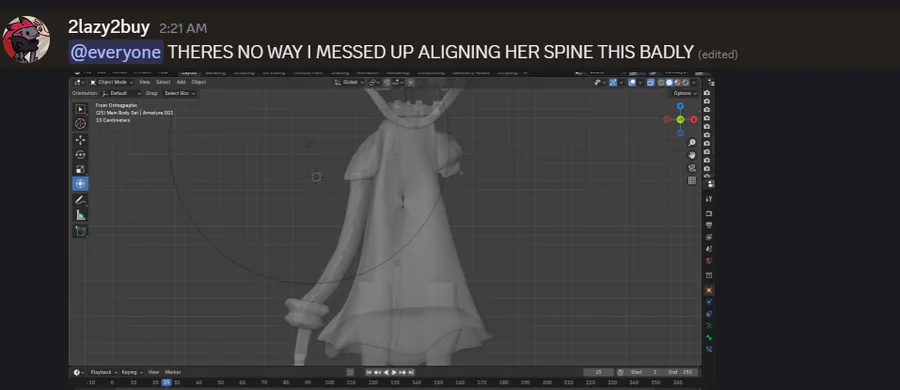Open the Playback dropdown in timeline
The width and height of the screenshot is (900, 390).
point(104,372)
